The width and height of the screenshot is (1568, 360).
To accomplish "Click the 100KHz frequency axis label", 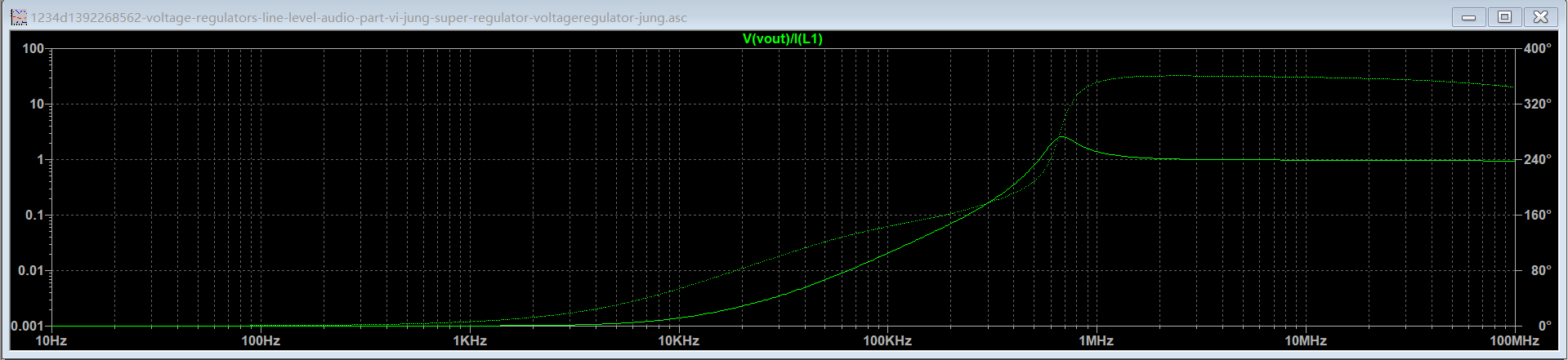I will pos(887,340).
